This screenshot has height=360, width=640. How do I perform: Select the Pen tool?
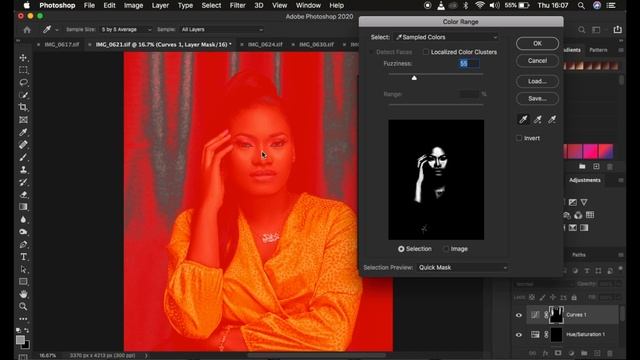[23, 244]
